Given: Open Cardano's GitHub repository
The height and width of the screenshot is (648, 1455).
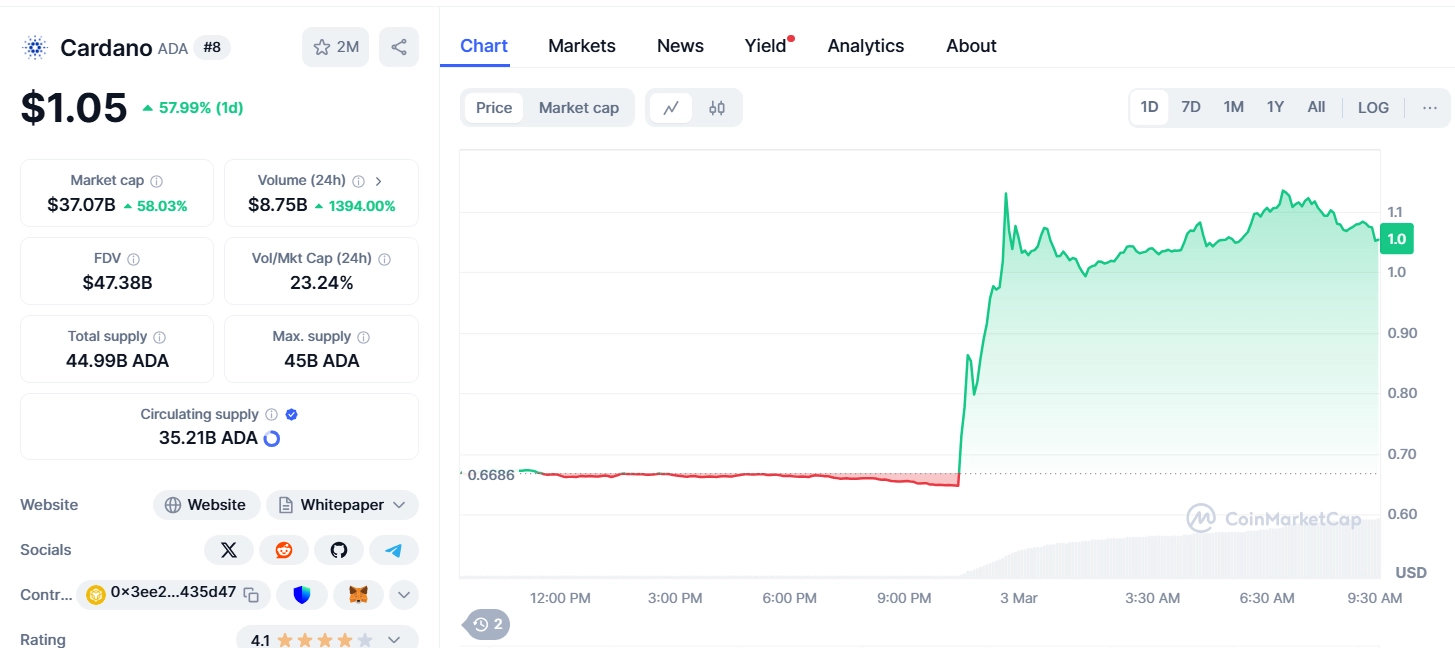Looking at the screenshot, I should (x=338, y=549).
